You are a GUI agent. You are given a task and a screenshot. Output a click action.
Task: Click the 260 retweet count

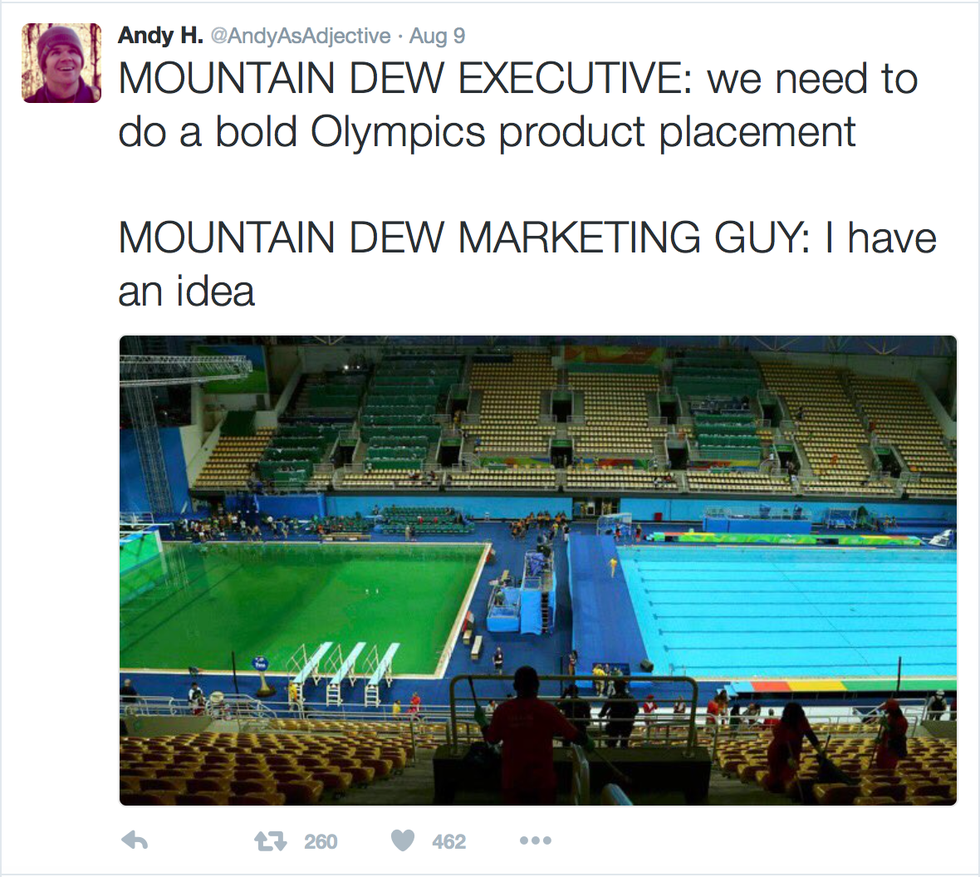click(x=320, y=842)
